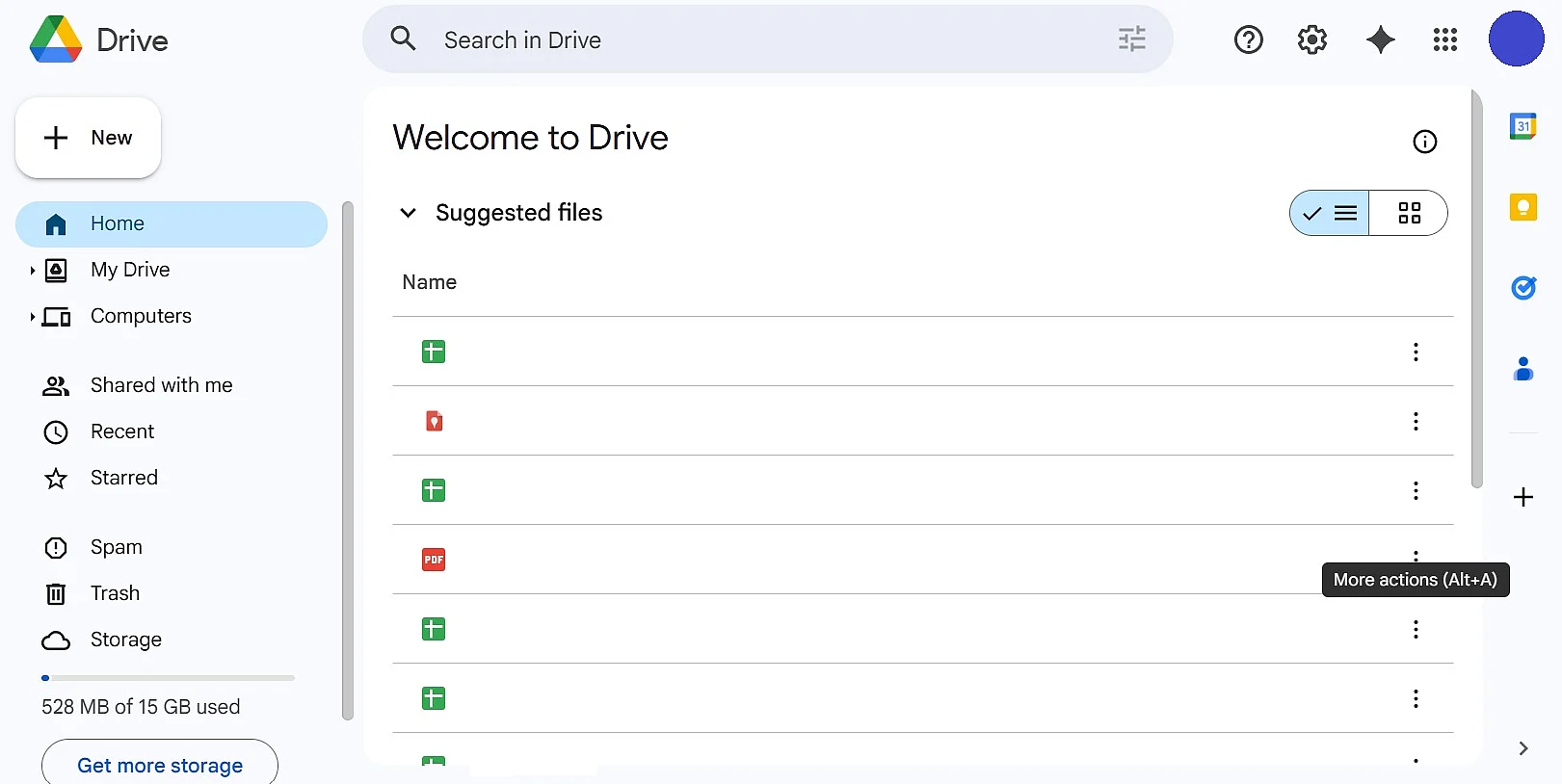Open Google Keep side panel

click(x=1523, y=207)
